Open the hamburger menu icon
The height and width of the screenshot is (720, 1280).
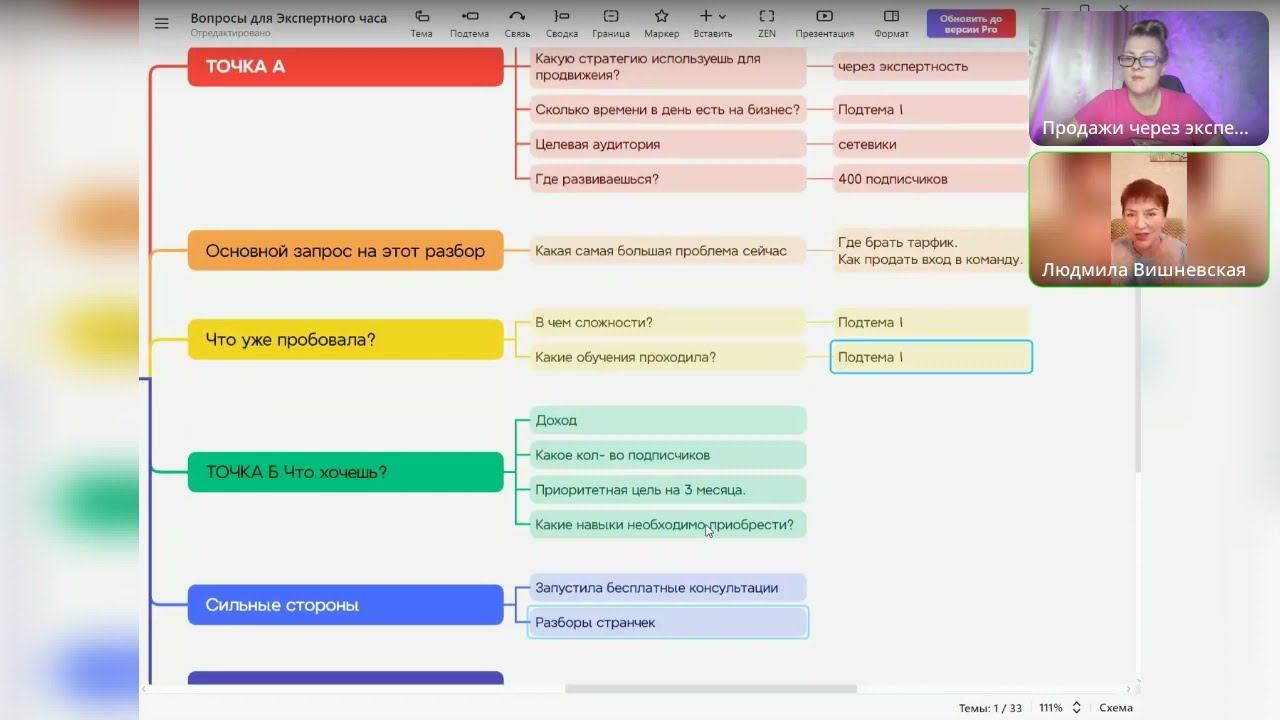point(162,24)
